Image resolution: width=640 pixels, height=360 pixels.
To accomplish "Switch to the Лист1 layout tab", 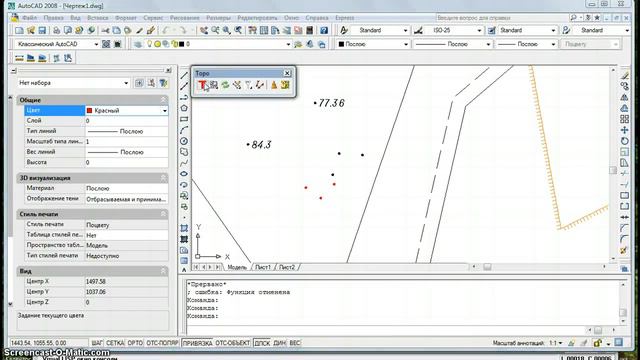I will [x=263, y=267].
